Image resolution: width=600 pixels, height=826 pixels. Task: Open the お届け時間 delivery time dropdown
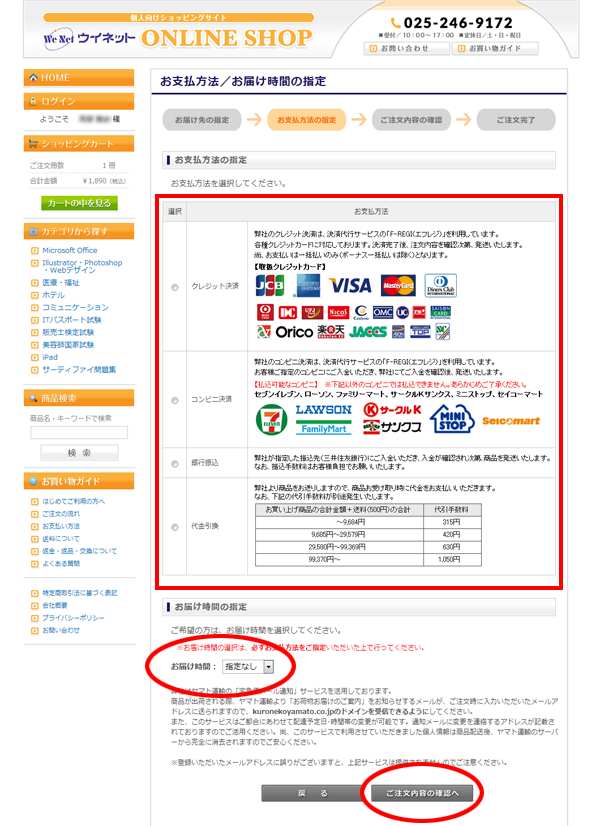point(248,666)
